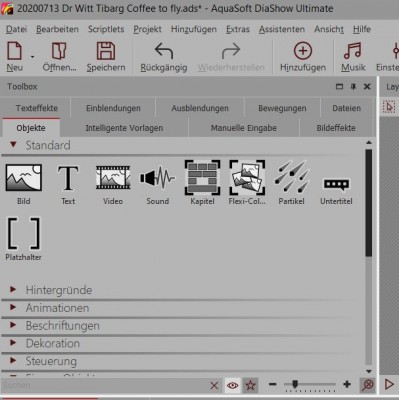The height and width of the screenshot is (400, 399).
Task: Click the Suchen search field
Action: pyautogui.click(x=105, y=385)
